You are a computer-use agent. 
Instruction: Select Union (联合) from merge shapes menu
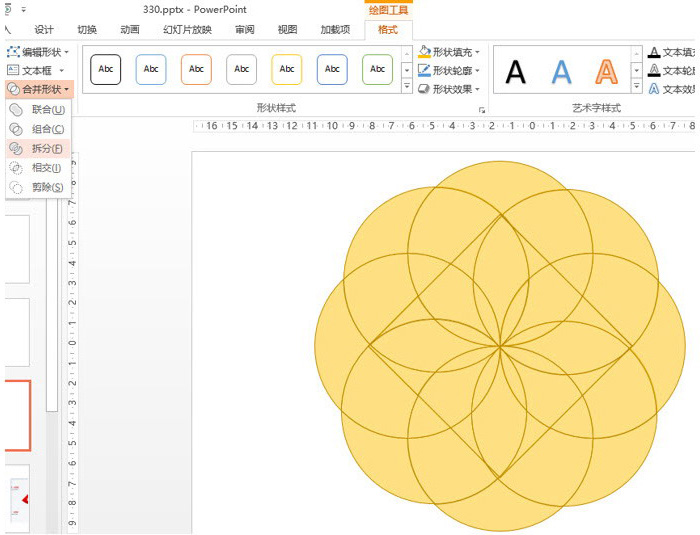coord(47,109)
